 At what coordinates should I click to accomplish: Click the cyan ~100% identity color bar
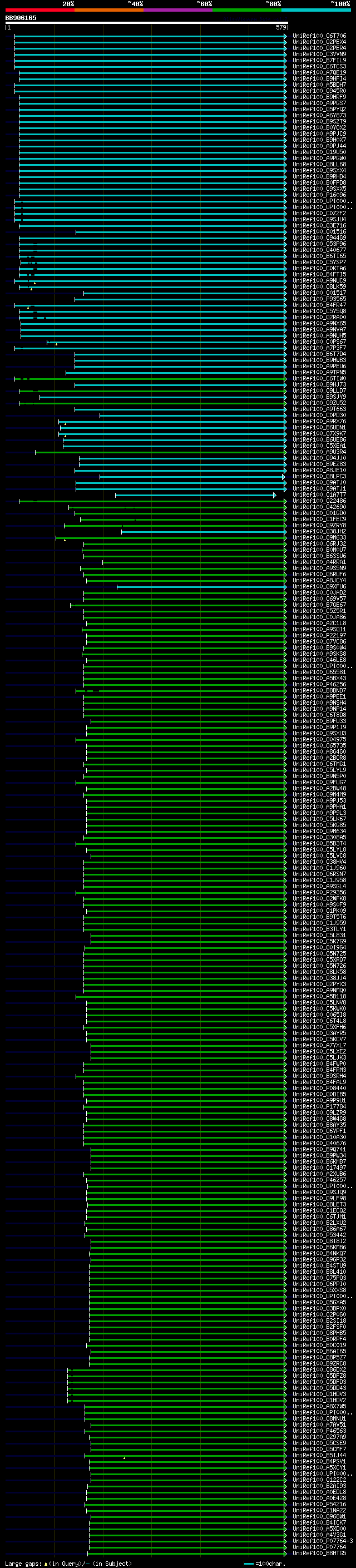pos(316,10)
